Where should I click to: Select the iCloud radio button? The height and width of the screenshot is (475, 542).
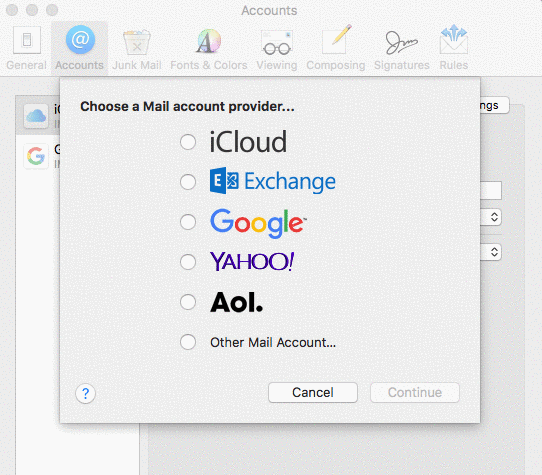pyautogui.click(x=188, y=142)
